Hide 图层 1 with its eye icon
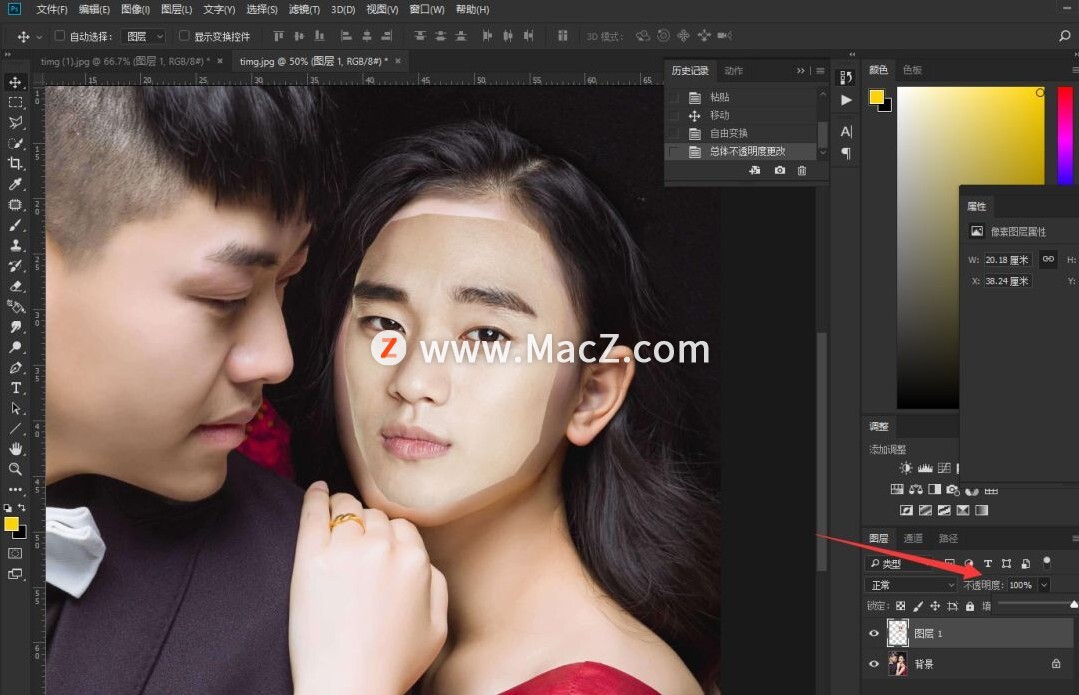 click(x=874, y=633)
